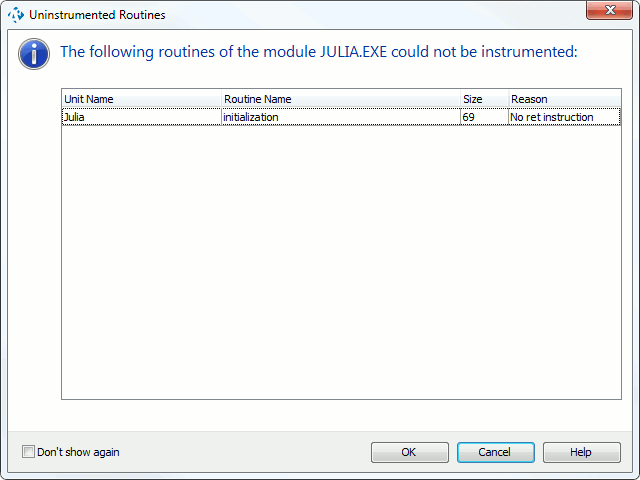Sort list by Routine Name column header

pyautogui.click(x=341, y=99)
